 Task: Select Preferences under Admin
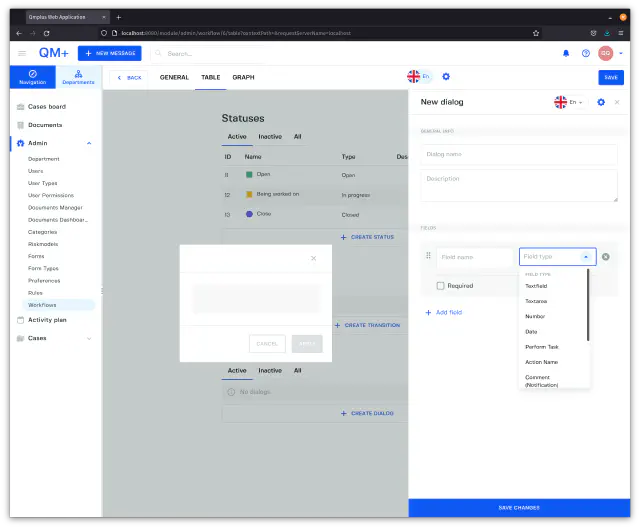pyautogui.click(x=44, y=281)
